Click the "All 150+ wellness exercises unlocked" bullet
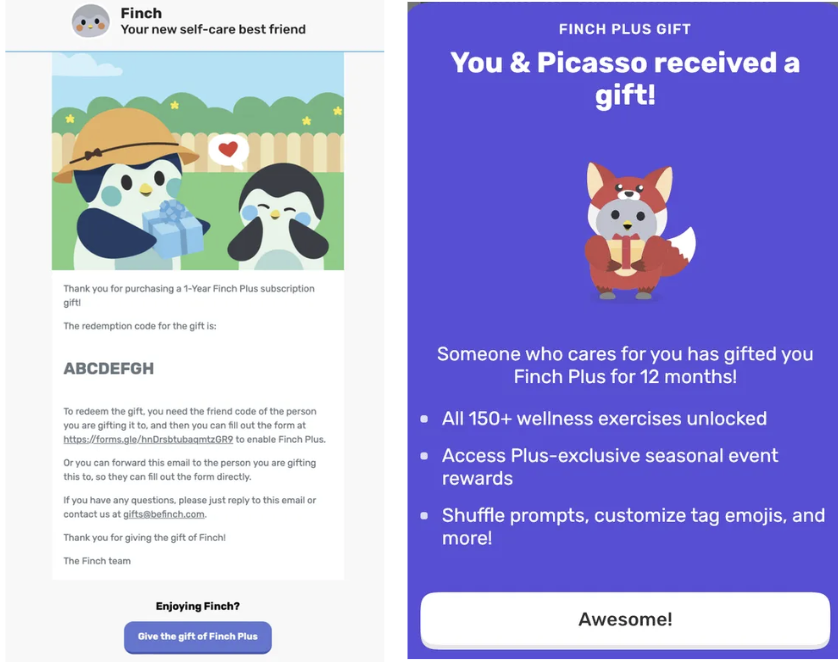 pyautogui.click(x=604, y=418)
